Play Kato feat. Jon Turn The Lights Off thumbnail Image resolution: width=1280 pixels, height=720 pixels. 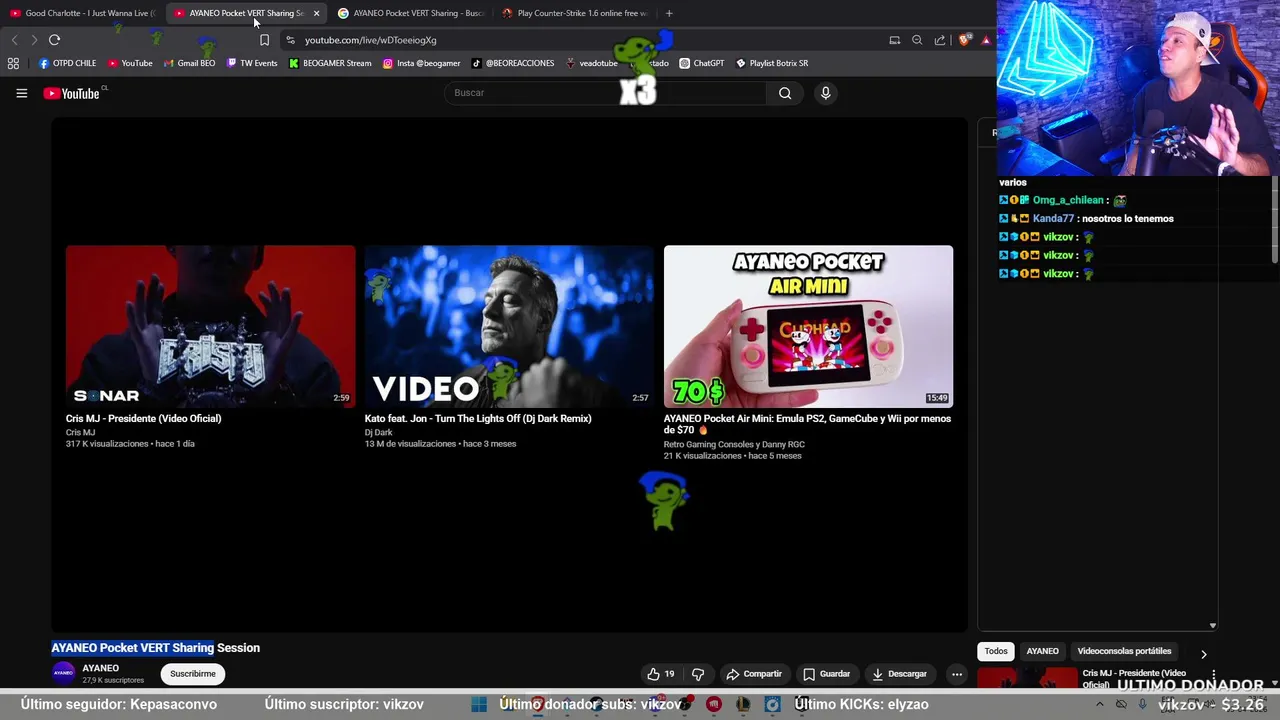[x=509, y=326]
